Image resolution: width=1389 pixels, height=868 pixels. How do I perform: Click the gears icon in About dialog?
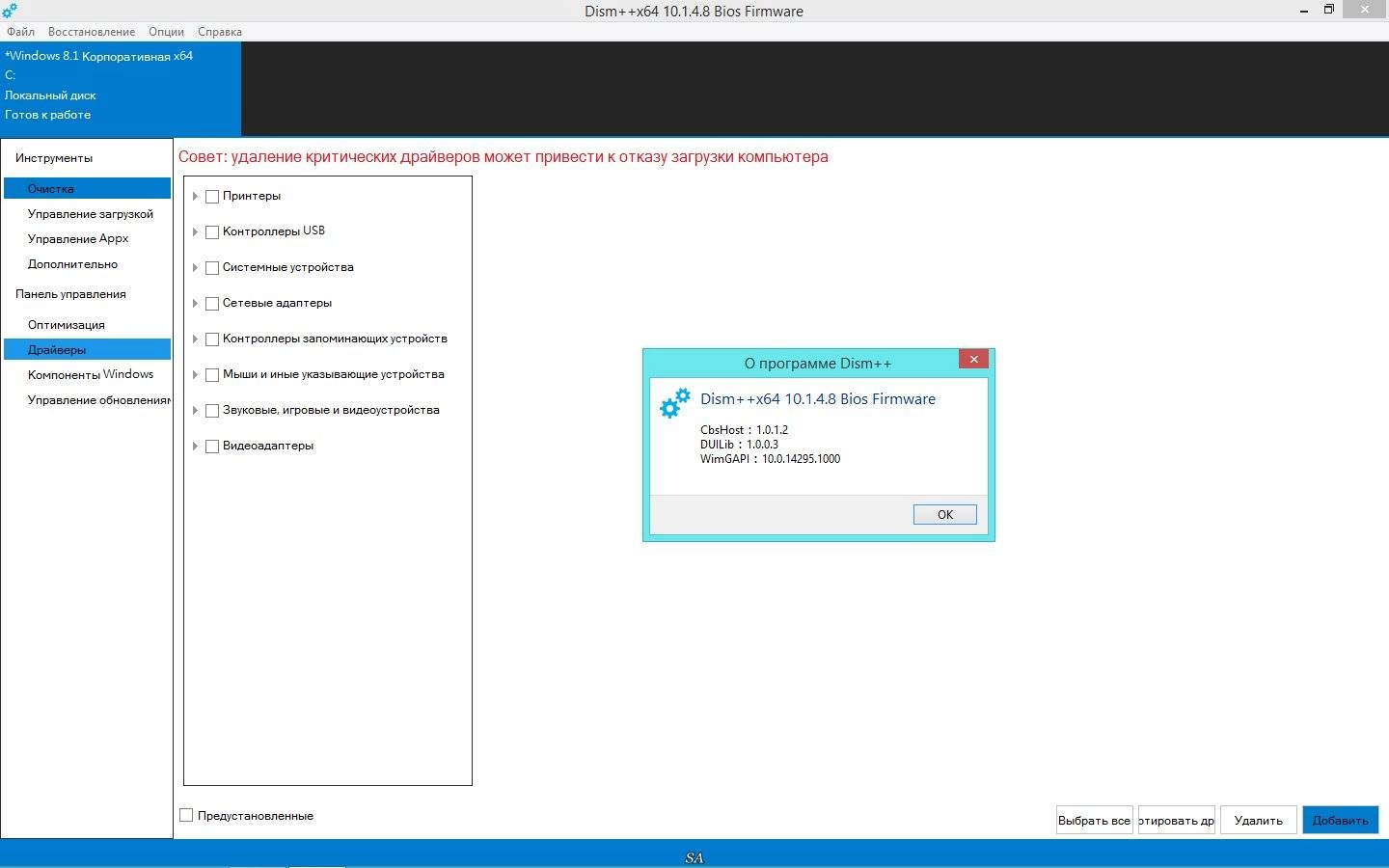[674, 403]
